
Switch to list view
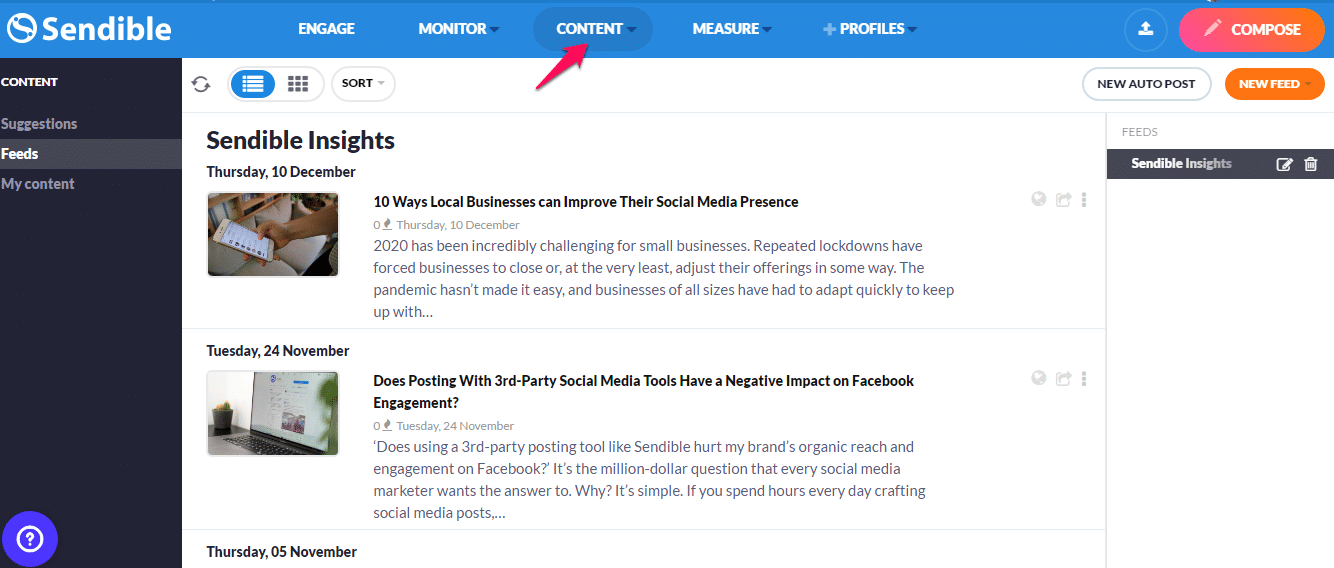click(x=253, y=84)
